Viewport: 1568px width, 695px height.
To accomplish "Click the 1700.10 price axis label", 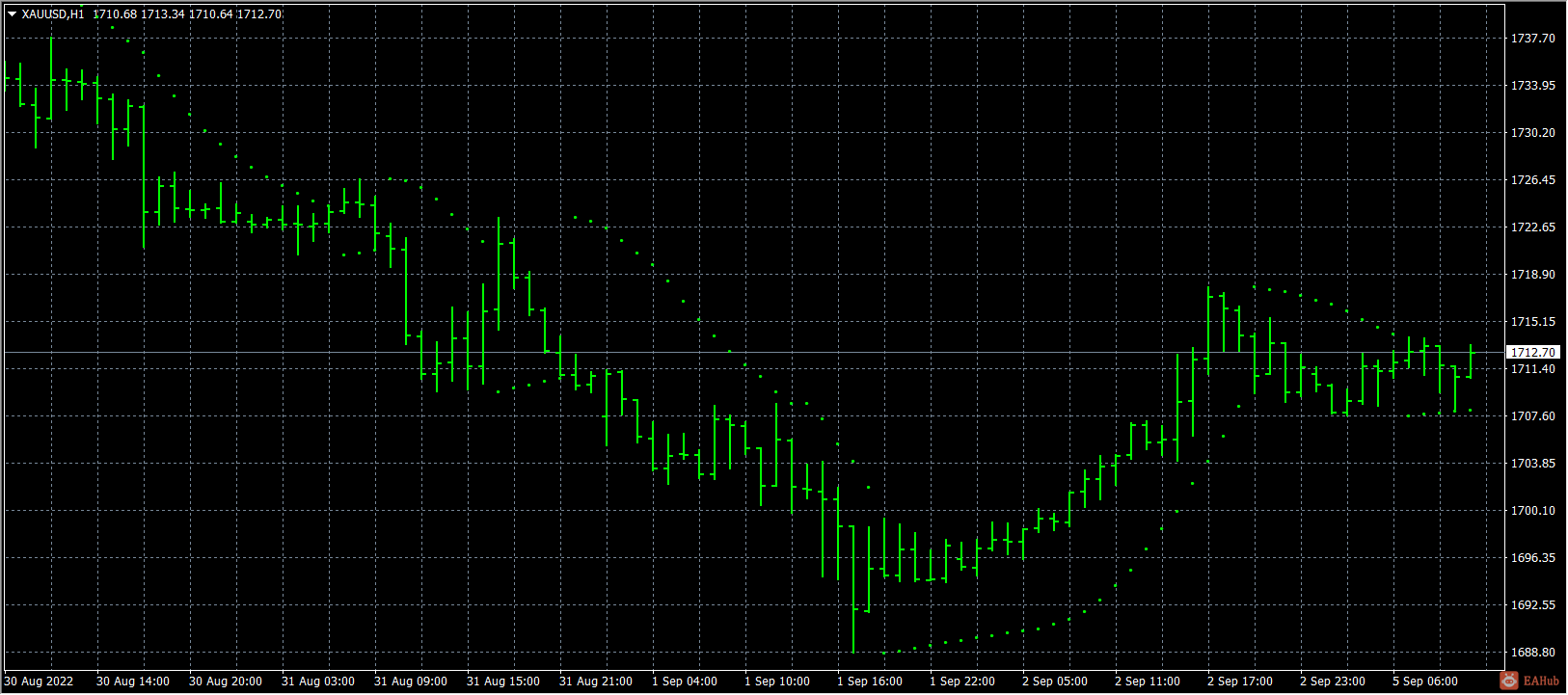I will [1533, 511].
